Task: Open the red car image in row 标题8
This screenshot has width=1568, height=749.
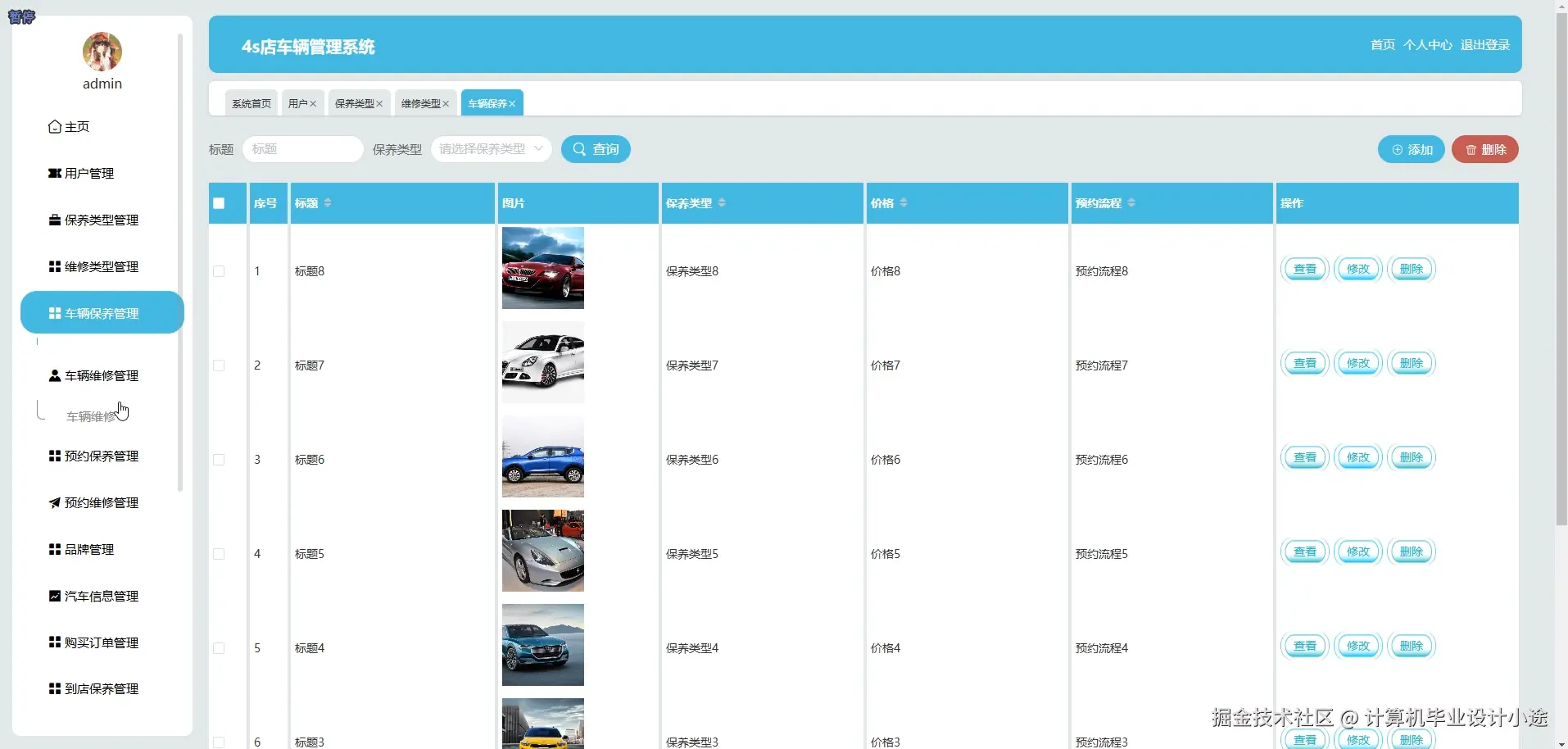Action: pos(543,268)
